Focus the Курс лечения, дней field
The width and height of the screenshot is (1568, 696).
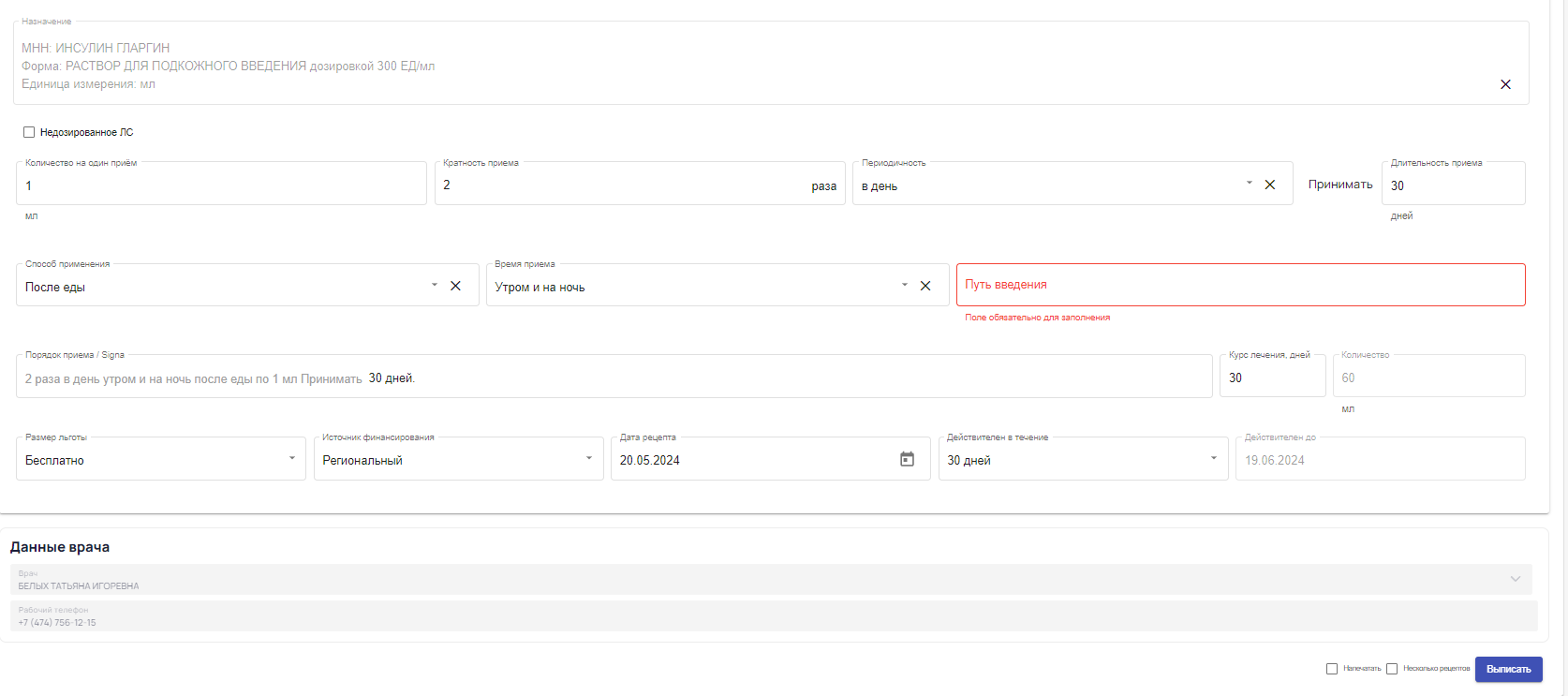pyautogui.click(x=1272, y=377)
